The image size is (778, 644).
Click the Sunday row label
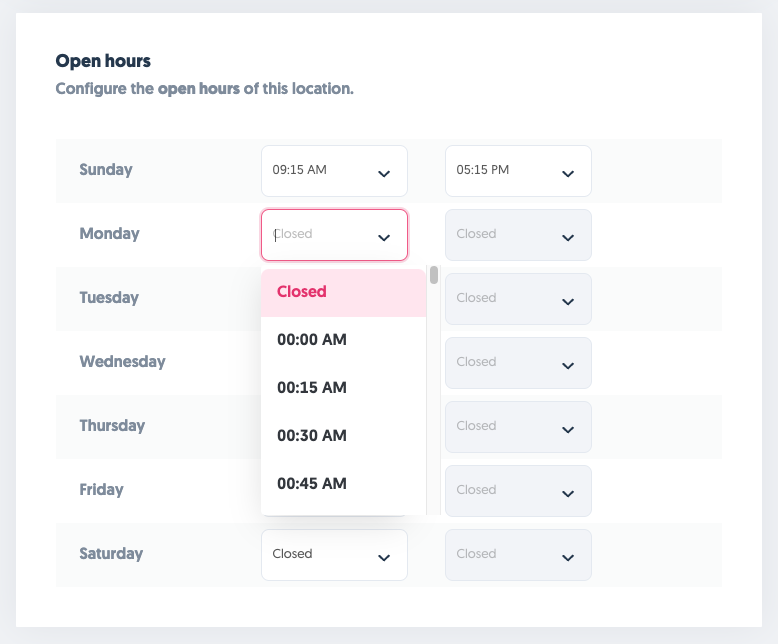[x=106, y=170]
